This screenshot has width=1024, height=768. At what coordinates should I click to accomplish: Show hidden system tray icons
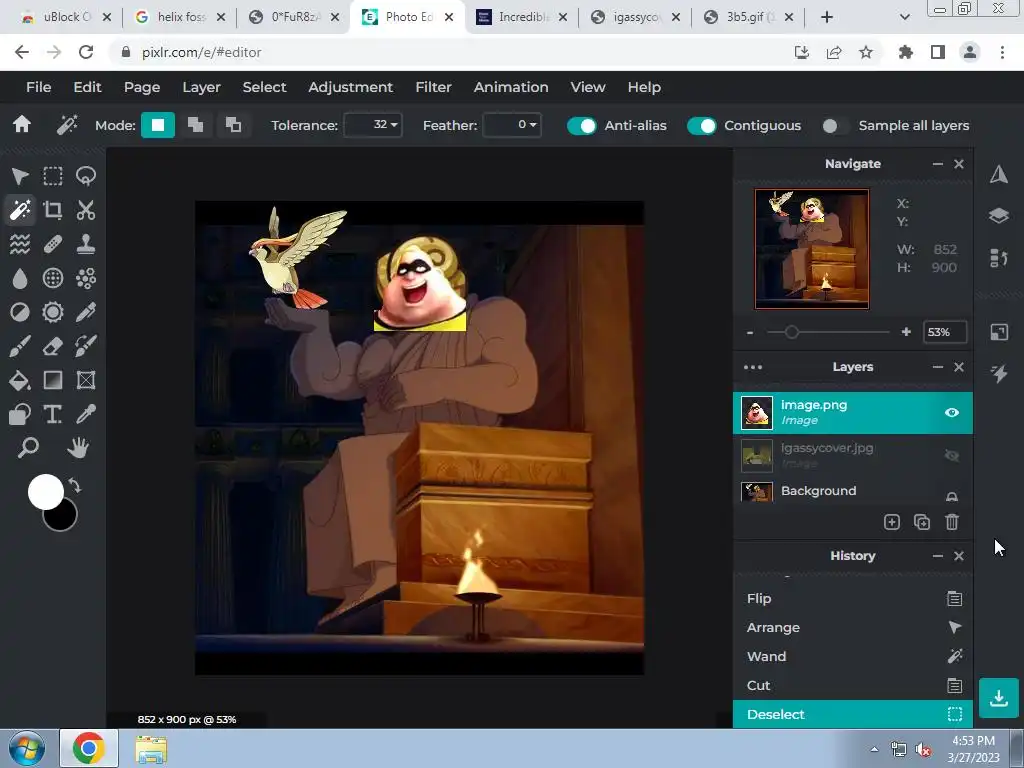pos(874,749)
